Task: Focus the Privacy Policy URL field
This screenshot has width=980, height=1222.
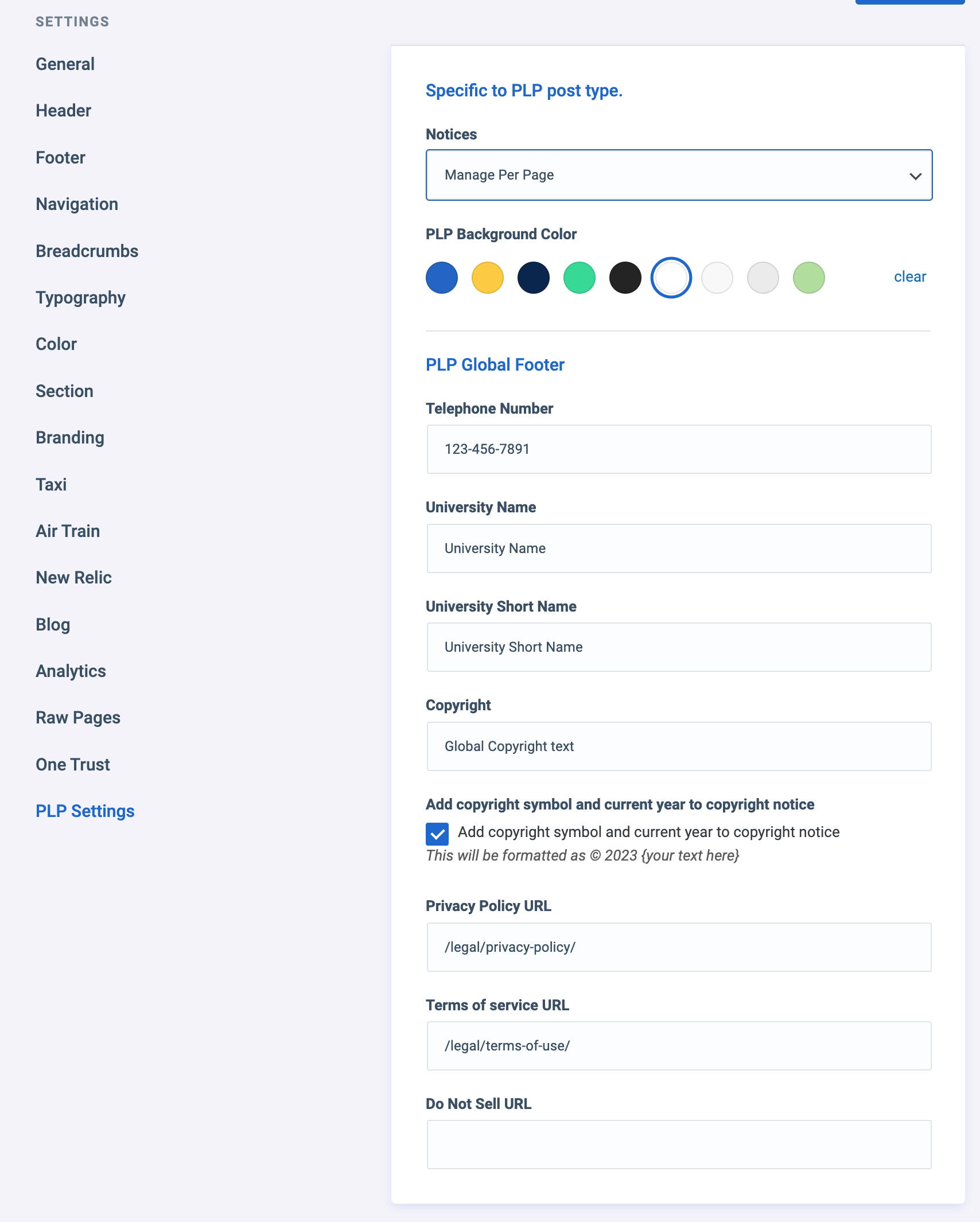Action: pos(679,947)
